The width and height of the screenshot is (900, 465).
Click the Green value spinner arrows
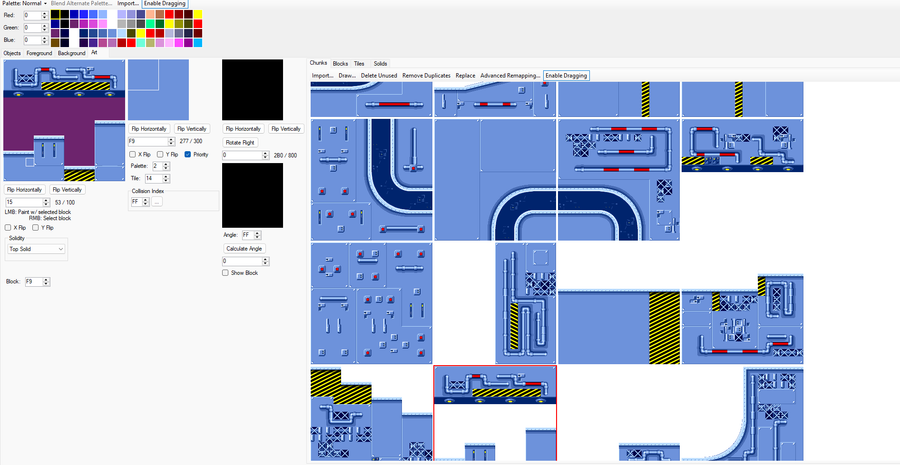45,28
